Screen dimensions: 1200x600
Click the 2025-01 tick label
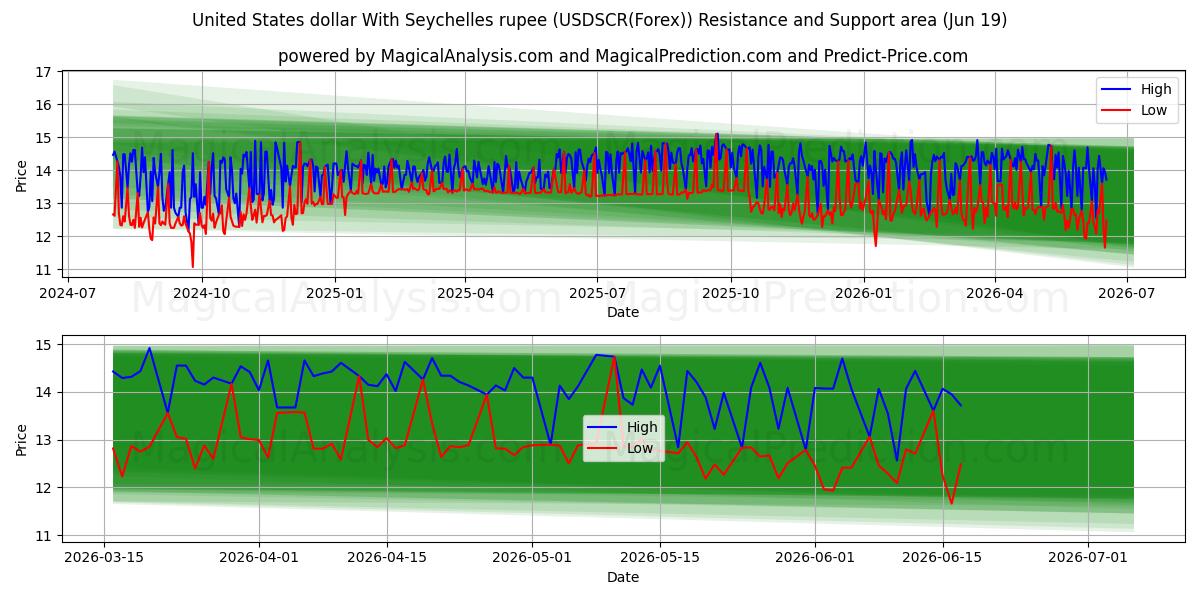335,293
